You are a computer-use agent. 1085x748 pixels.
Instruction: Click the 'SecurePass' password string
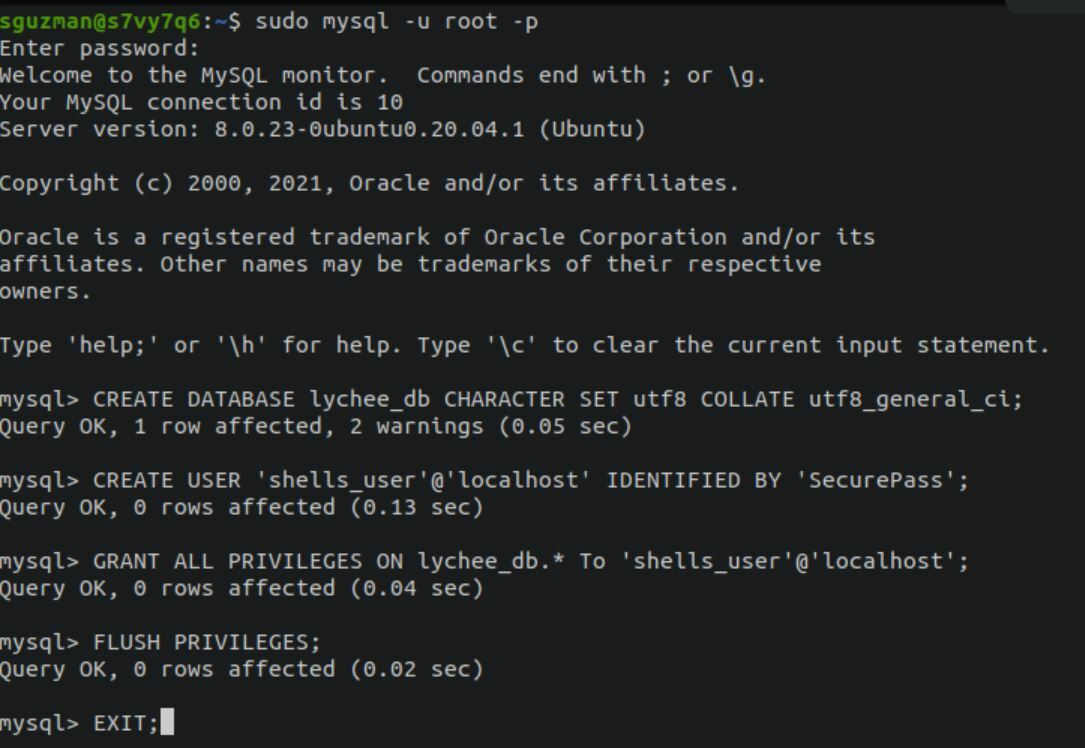875,480
